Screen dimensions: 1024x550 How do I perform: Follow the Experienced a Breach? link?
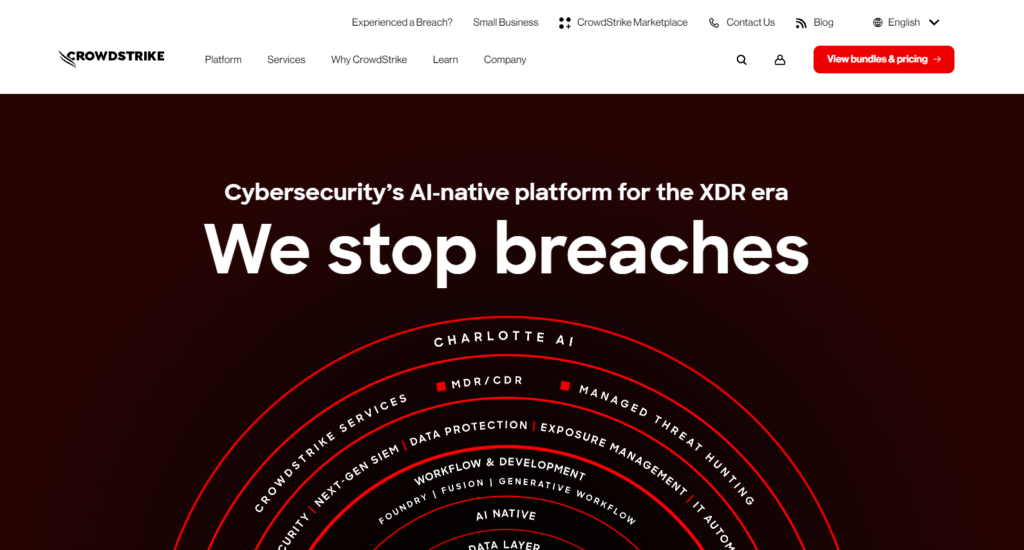pyautogui.click(x=402, y=22)
